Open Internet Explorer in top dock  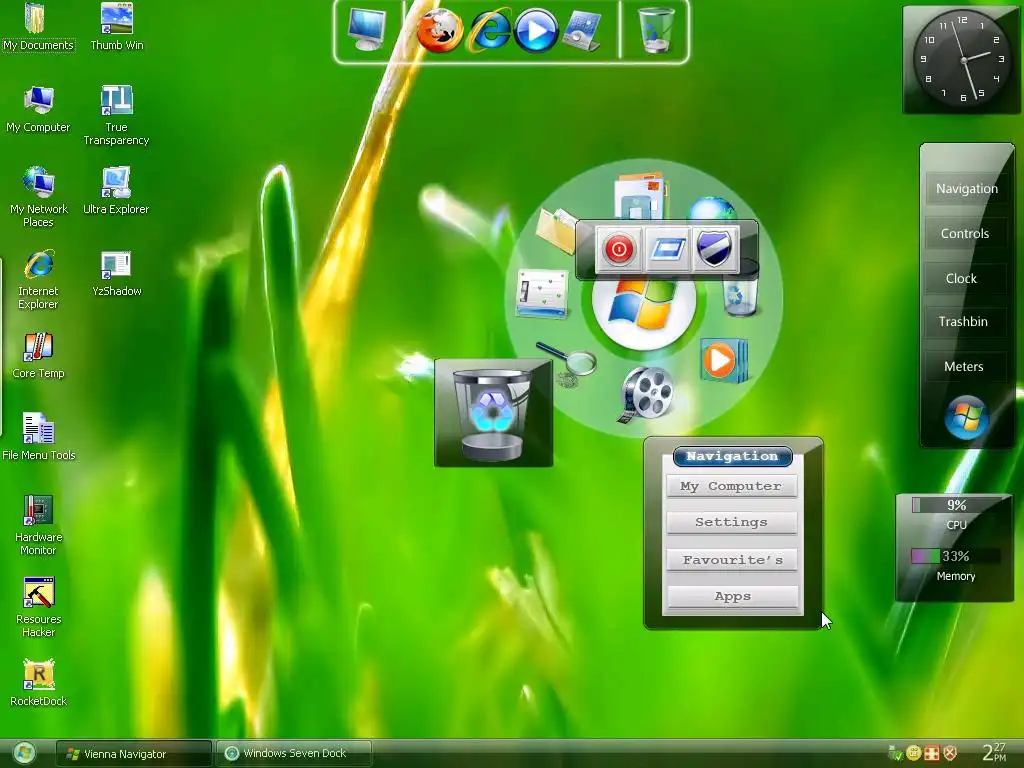pos(489,31)
